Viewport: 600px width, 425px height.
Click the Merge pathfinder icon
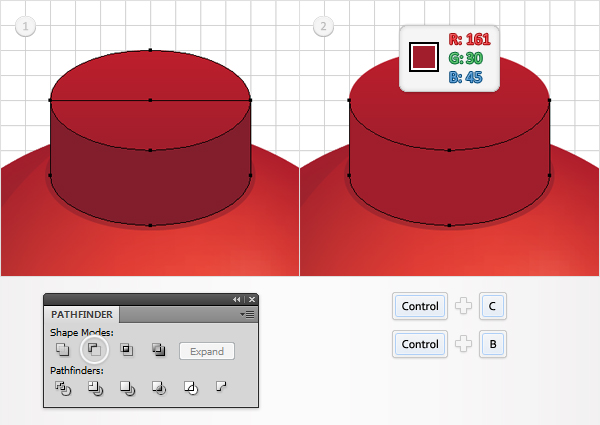point(127,388)
